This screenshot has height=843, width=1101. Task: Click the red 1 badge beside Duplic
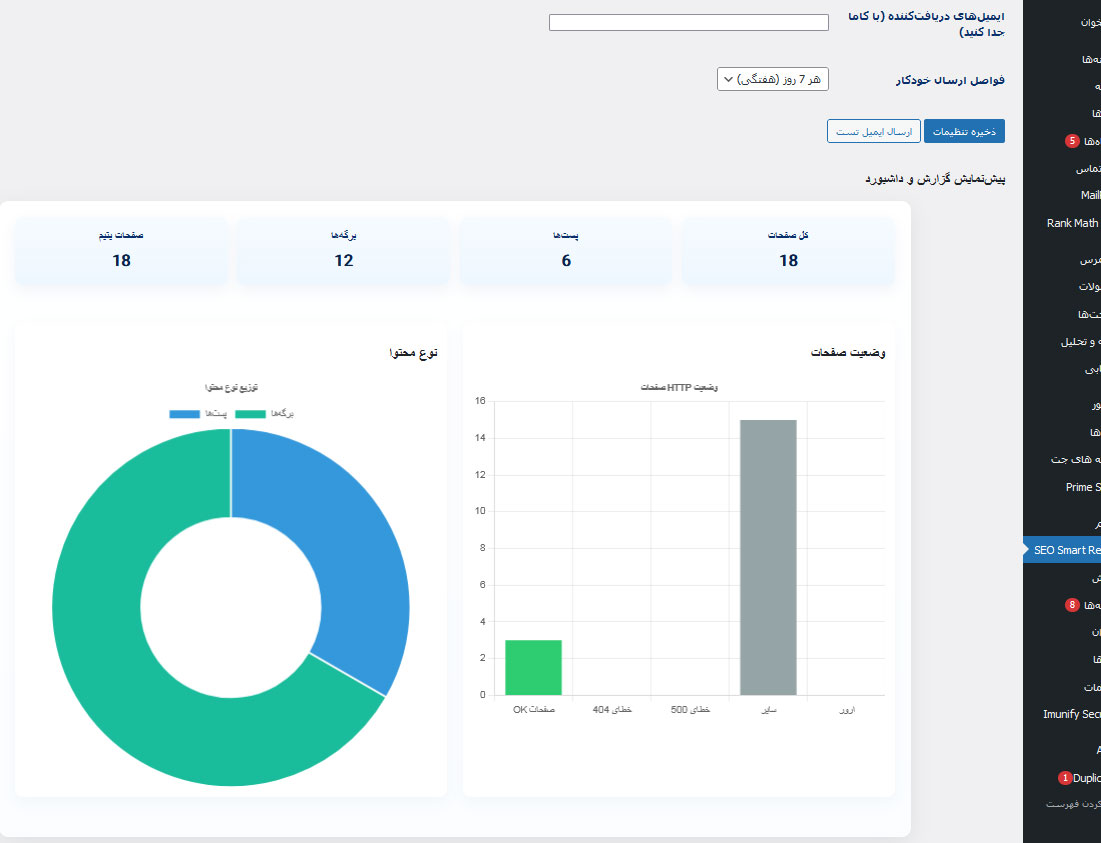(x=1065, y=778)
